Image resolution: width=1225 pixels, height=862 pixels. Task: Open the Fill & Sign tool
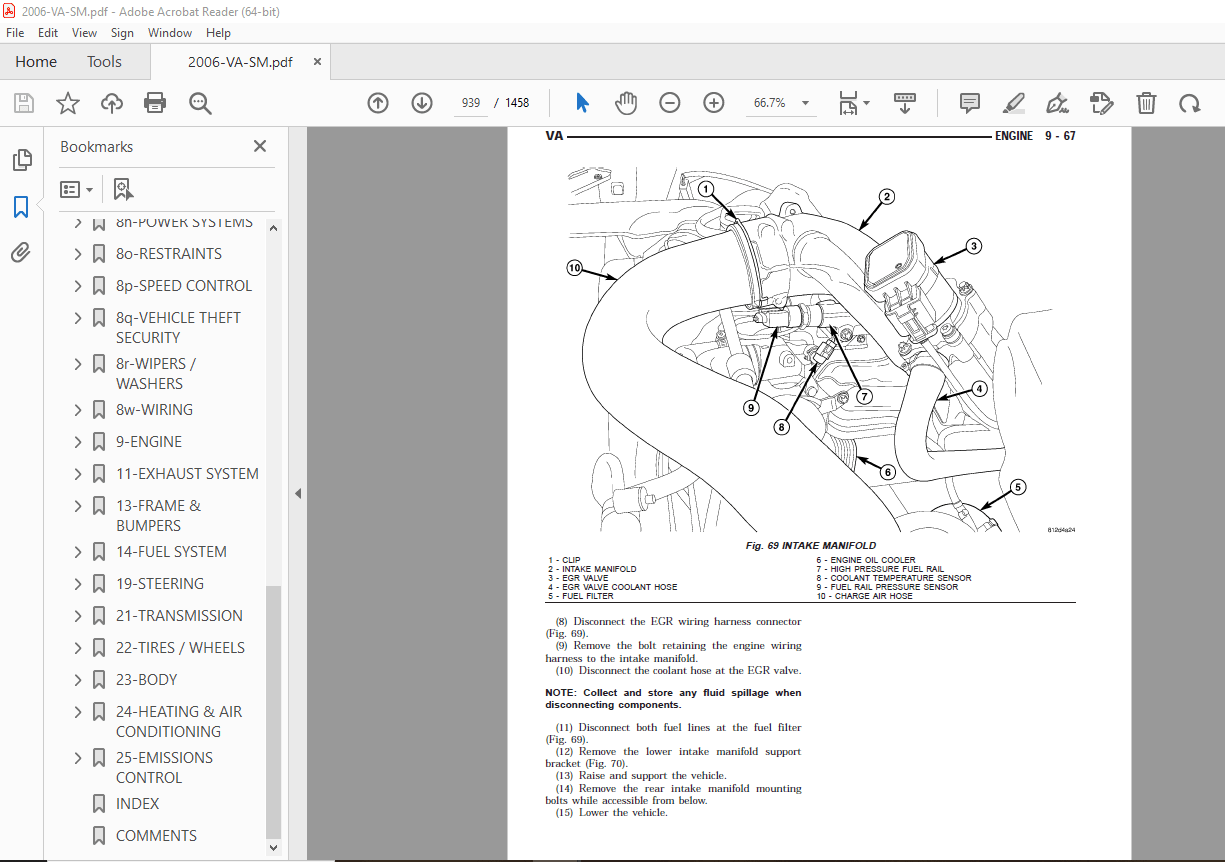click(1057, 102)
